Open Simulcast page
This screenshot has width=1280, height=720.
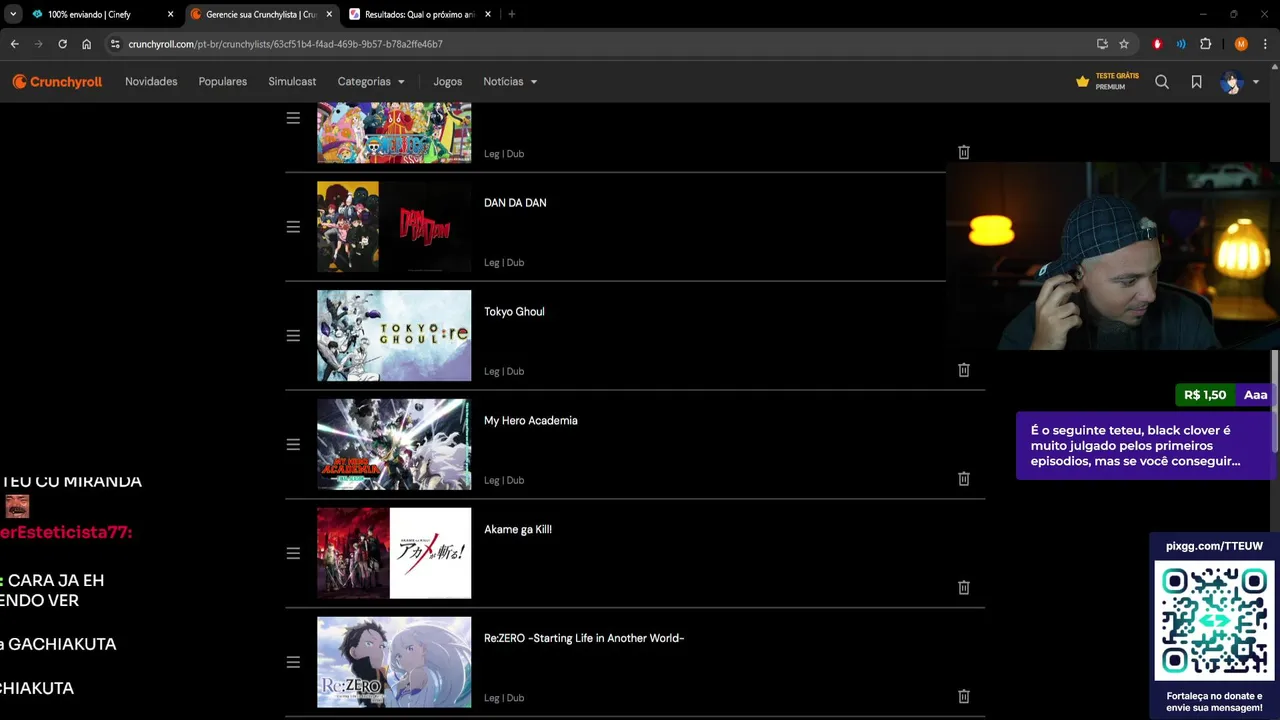tap(292, 82)
